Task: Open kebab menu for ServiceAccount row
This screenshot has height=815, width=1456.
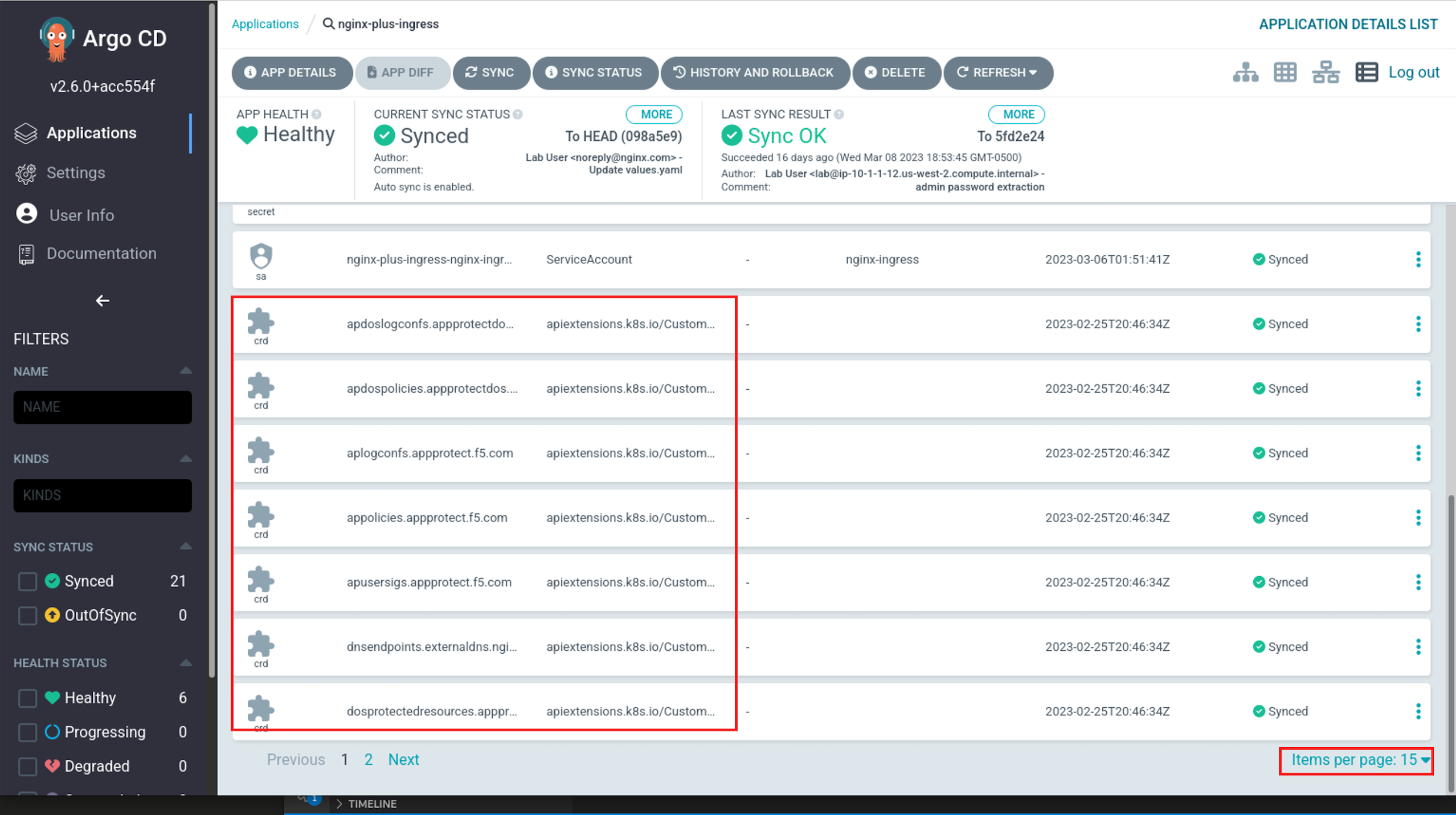Action: [x=1418, y=259]
